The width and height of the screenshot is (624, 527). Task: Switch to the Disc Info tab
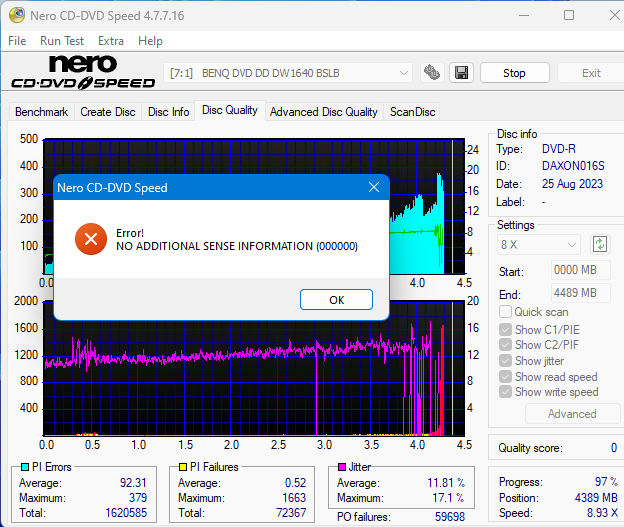(x=168, y=112)
